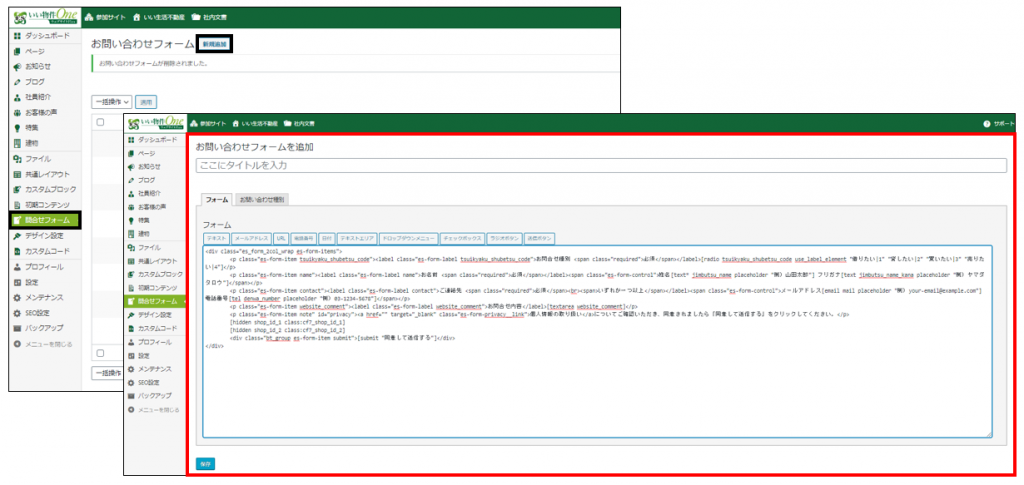Screen dimensions: 1024x485
Task: Select the フォーム tab
Action: coord(217,200)
